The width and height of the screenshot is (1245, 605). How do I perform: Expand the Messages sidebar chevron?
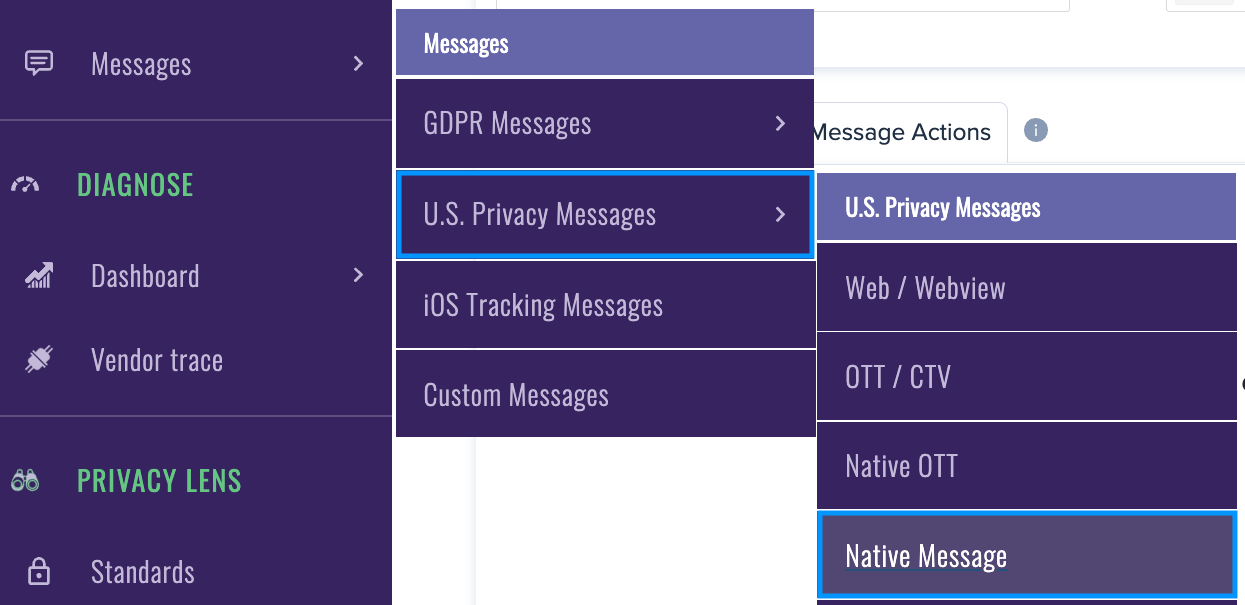click(x=358, y=63)
